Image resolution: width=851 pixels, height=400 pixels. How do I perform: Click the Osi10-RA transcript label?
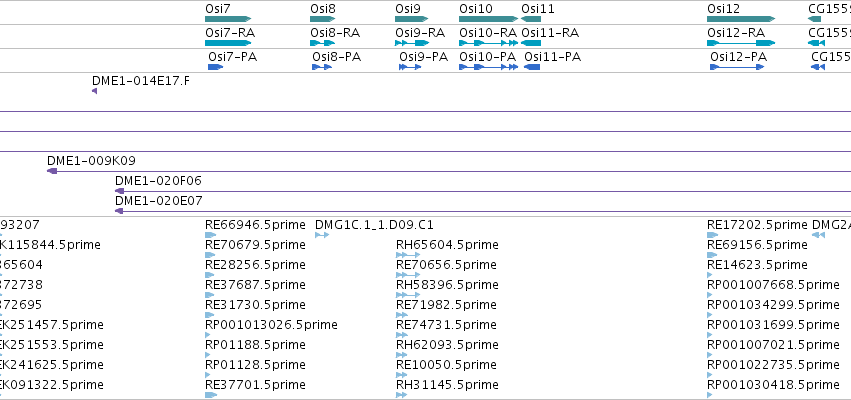[x=488, y=33]
